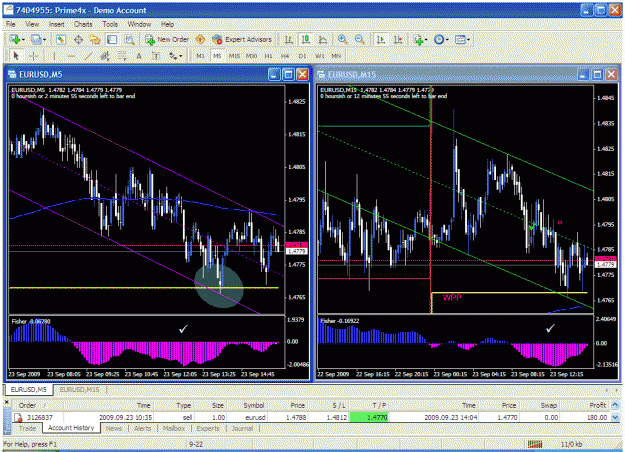
Task: Open the Tools menu
Action: coord(110,24)
